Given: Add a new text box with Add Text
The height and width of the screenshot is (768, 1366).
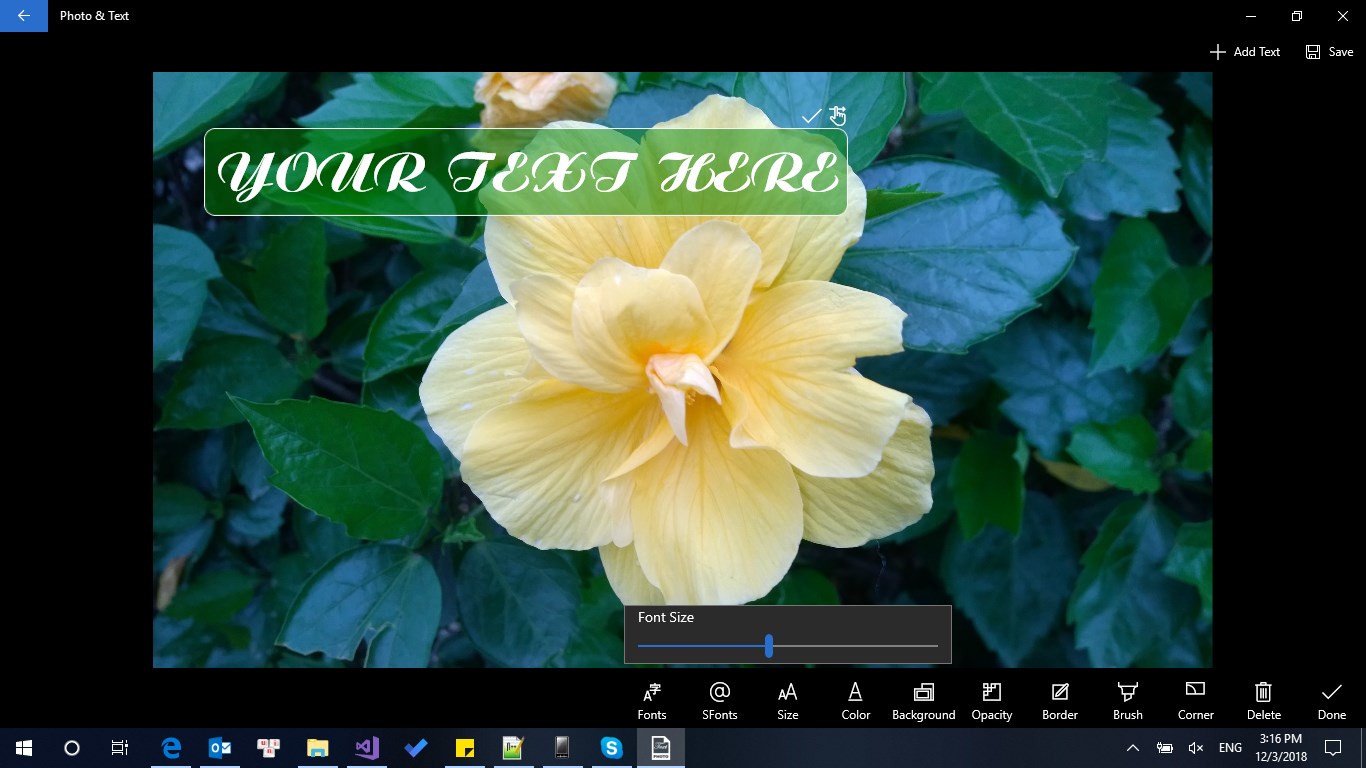Looking at the screenshot, I should 1245,52.
